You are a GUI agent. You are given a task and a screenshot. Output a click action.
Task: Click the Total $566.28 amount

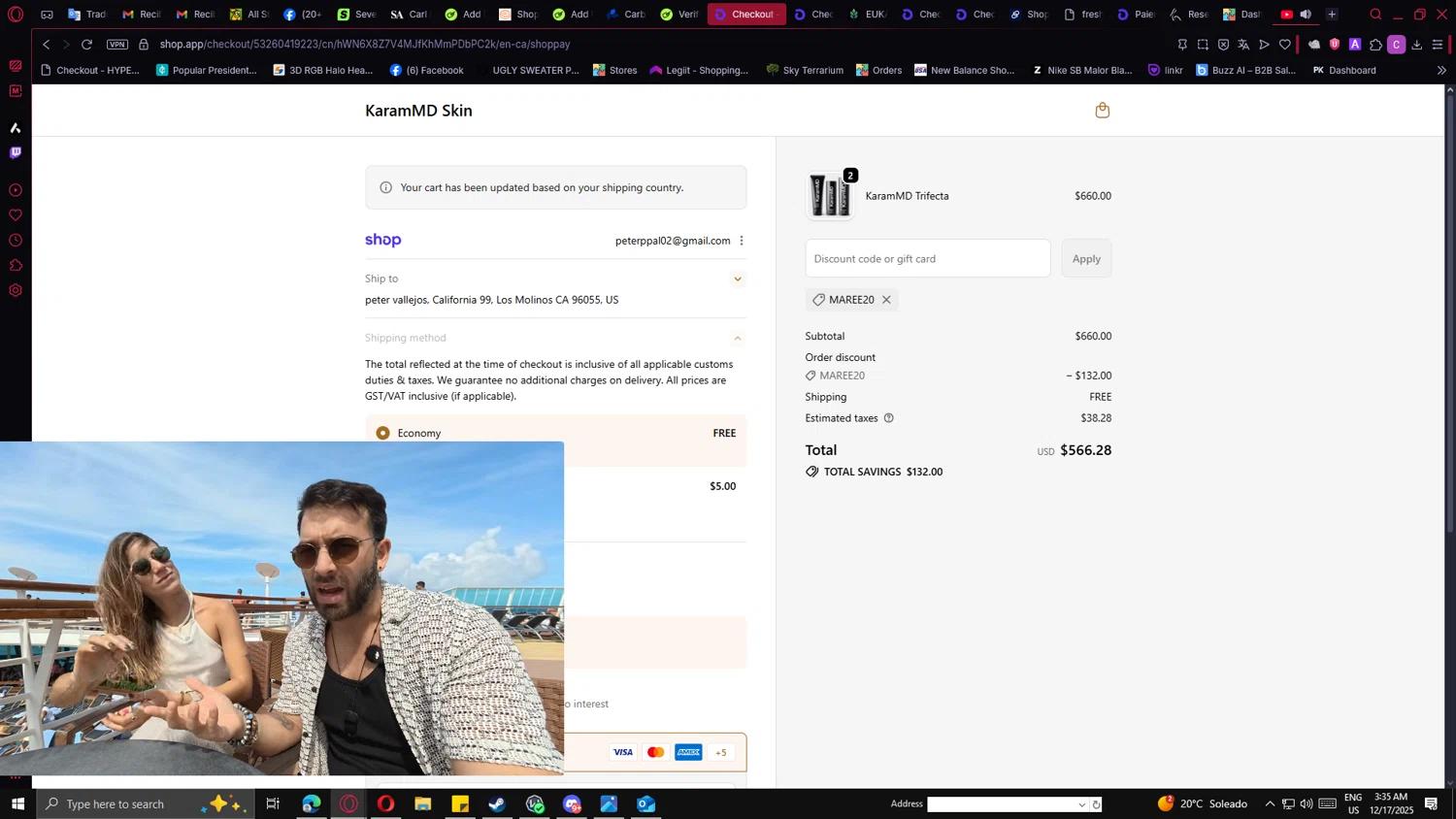point(1086,450)
